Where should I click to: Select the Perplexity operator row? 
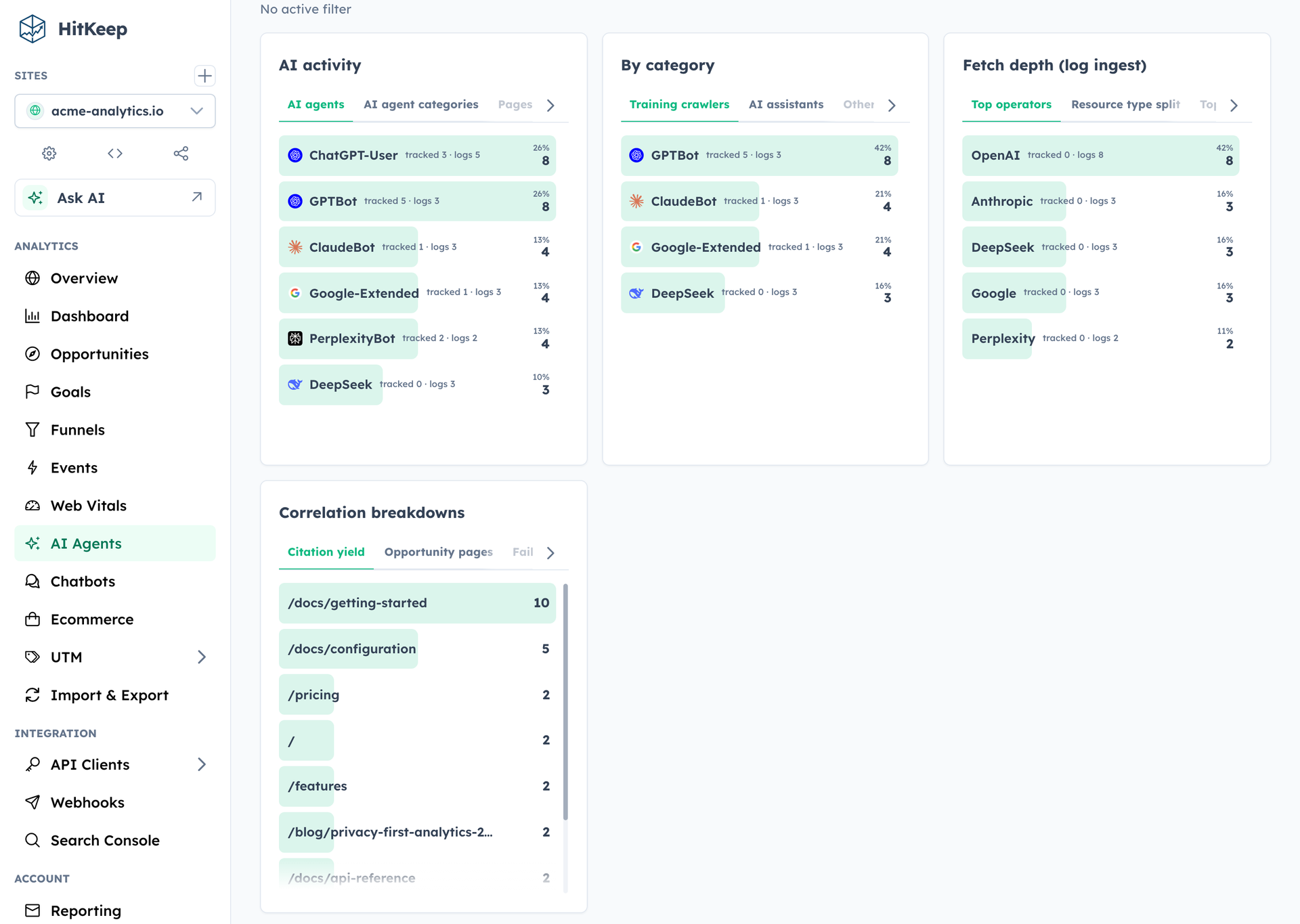click(x=1101, y=338)
